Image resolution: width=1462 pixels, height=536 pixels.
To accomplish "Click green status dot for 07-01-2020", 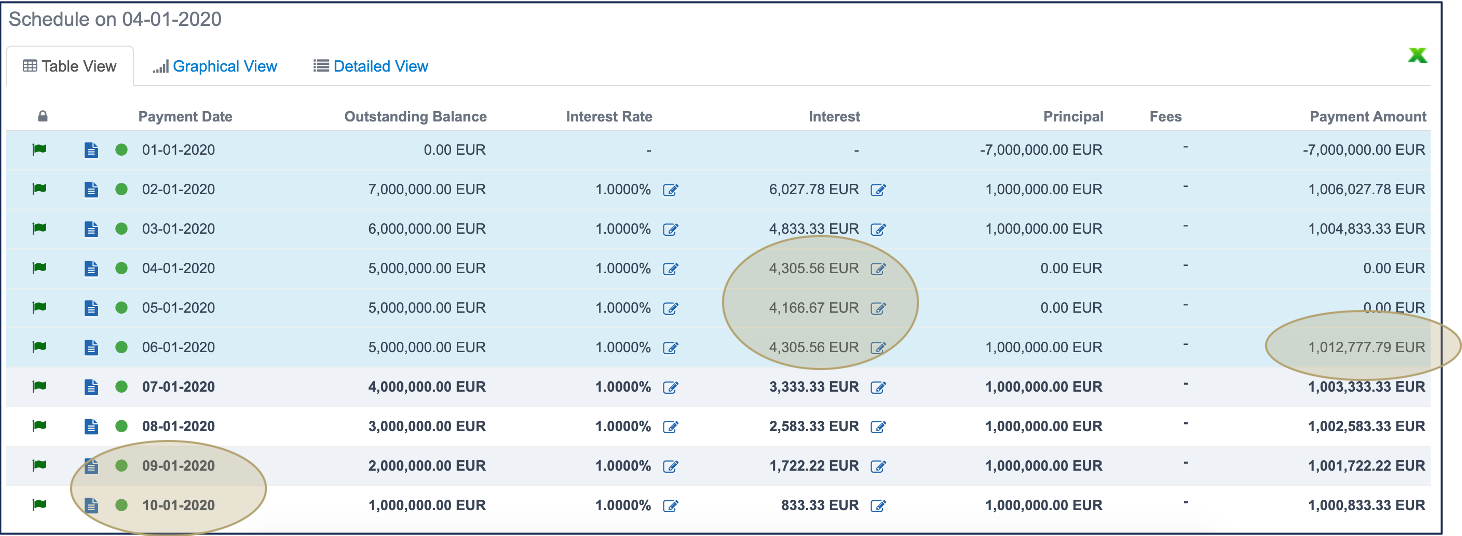I will (x=121, y=387).
